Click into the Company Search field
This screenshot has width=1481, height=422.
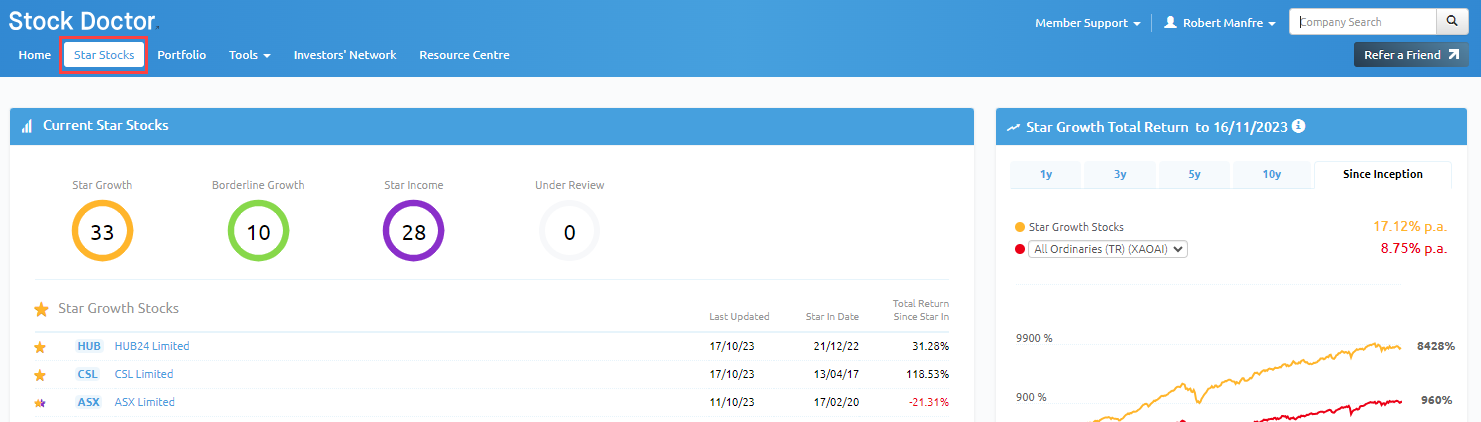(1362, 22)
